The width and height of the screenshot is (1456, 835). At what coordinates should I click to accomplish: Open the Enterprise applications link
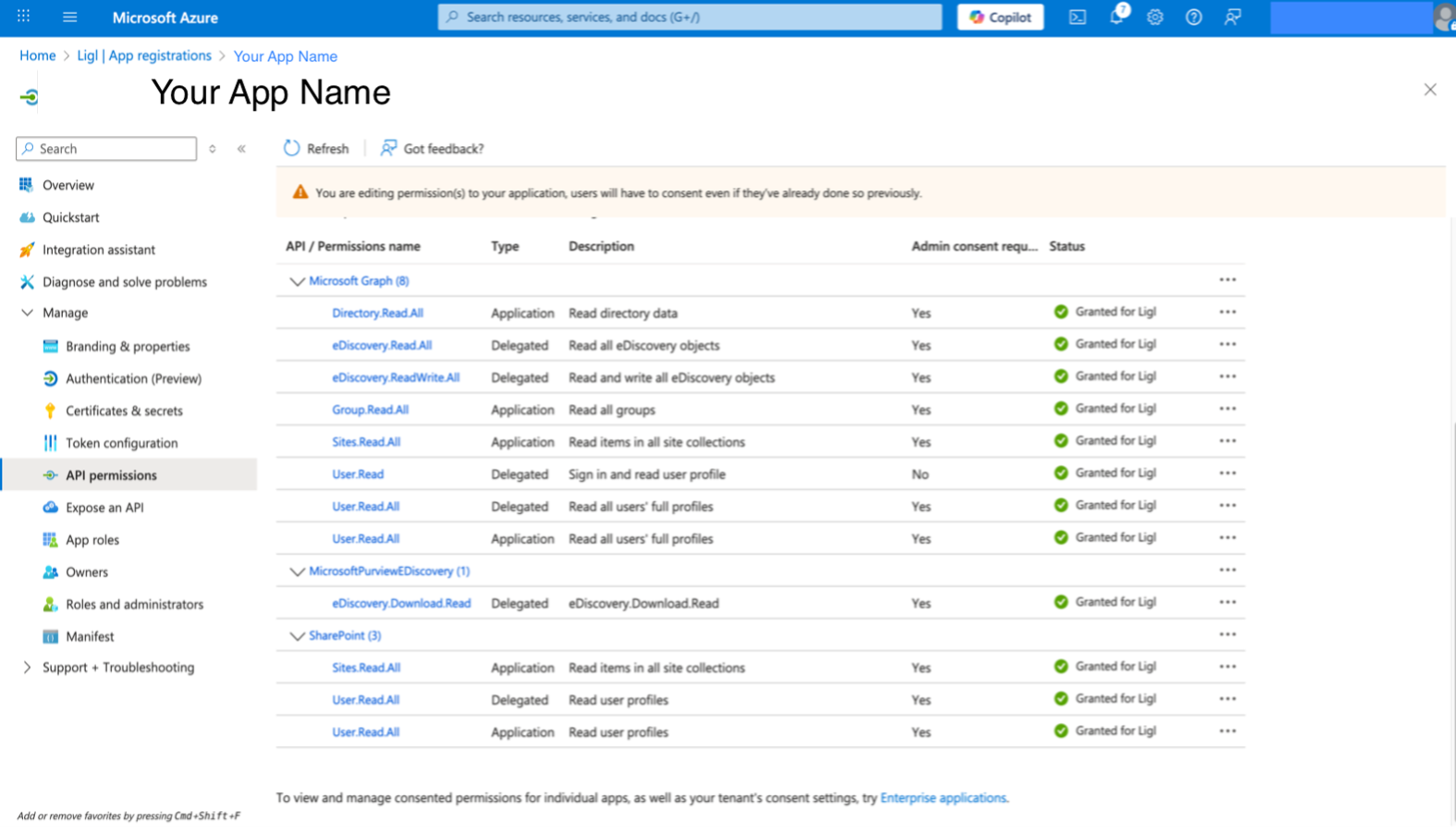(x=943, y=798)
